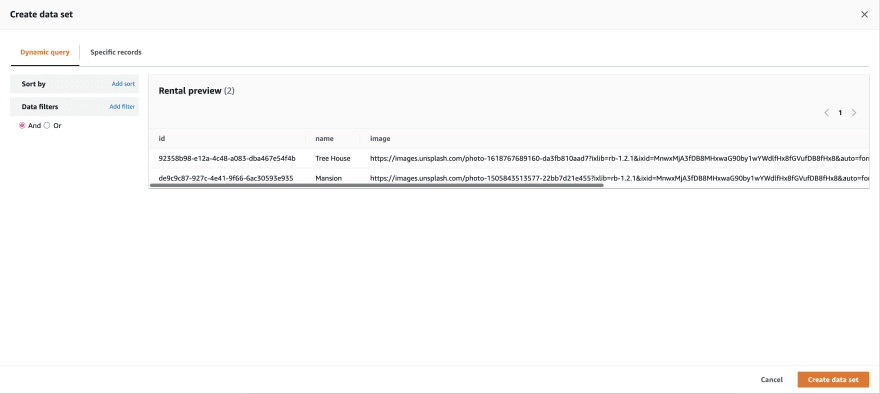The height and width of the screenshot is (394, 880).
Task: Go to next page arrow
Action: [854, 113]
